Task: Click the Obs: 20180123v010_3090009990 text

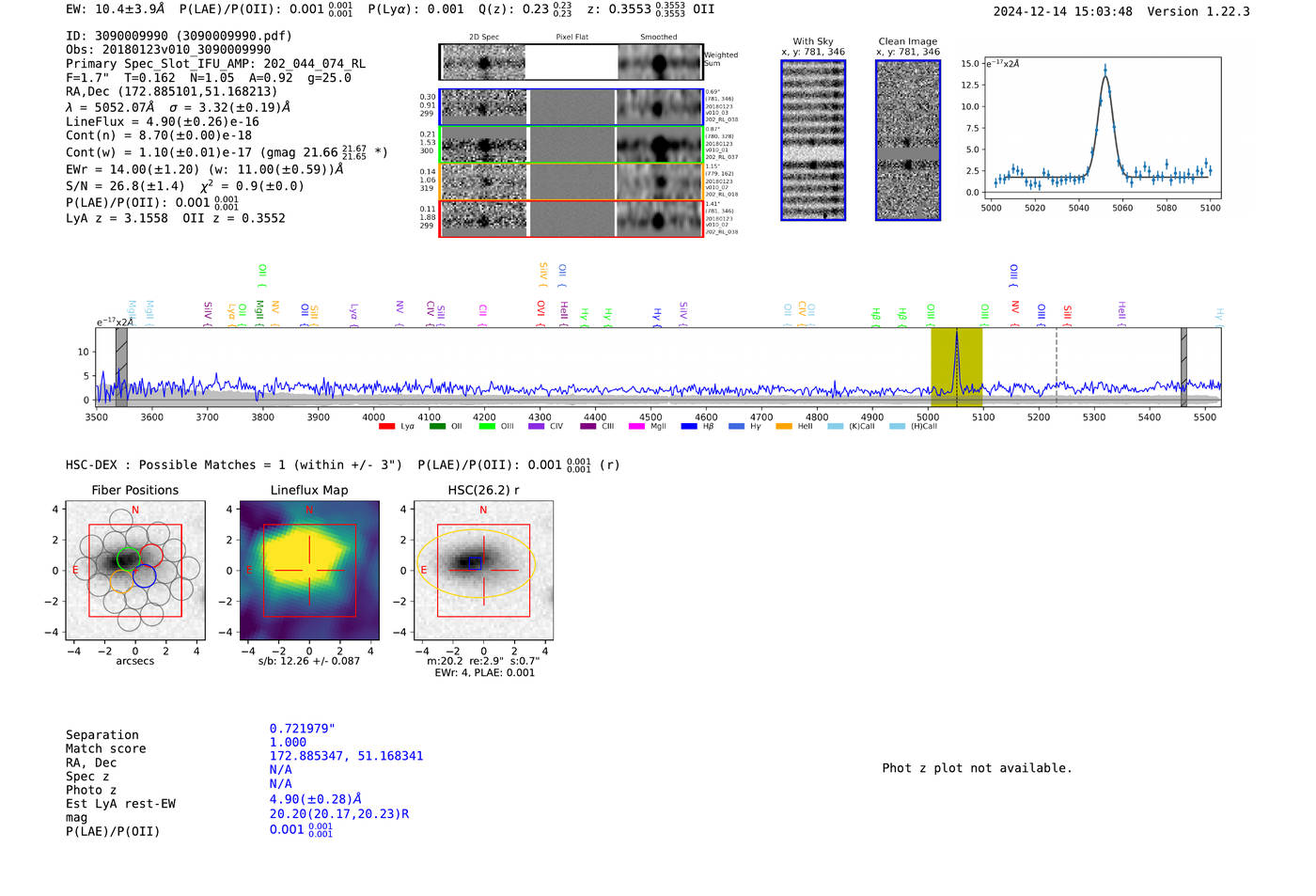Action: click(168, 49)
